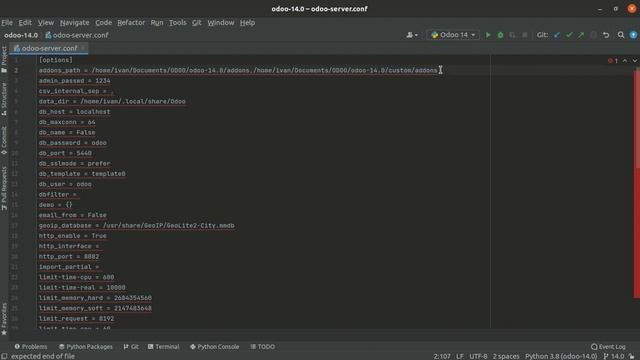Change the LF line separator setting
The width and height of the screenshot is (640, 360).
pyautogui.click(x=460, y=356)
